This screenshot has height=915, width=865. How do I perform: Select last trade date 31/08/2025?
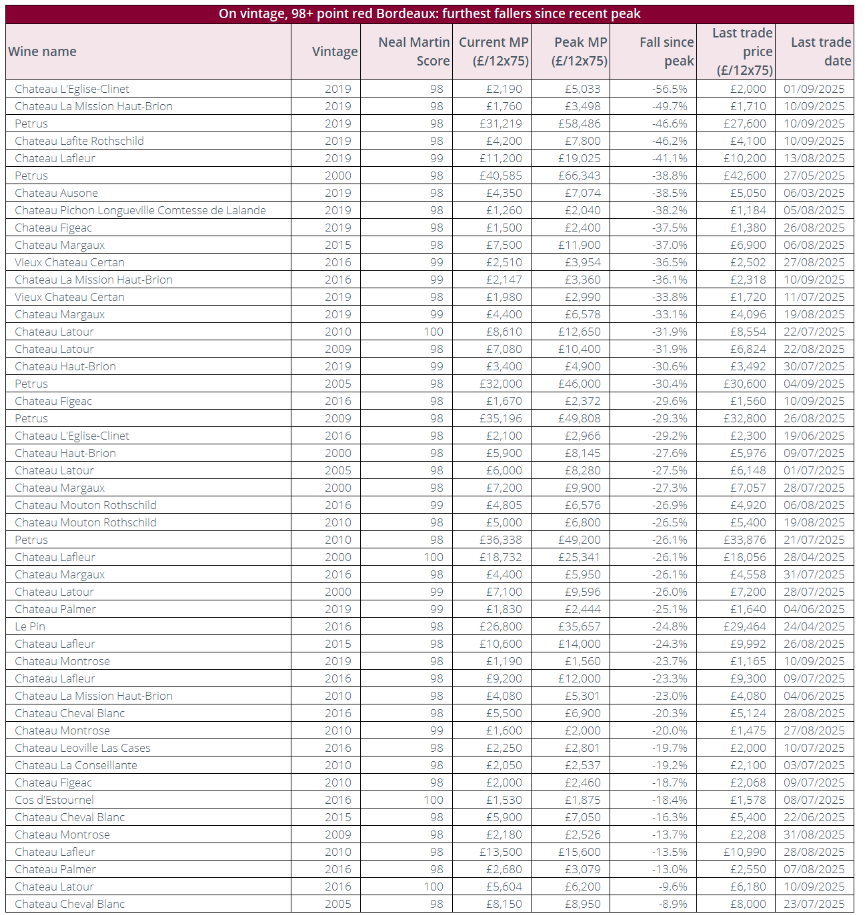814,834
